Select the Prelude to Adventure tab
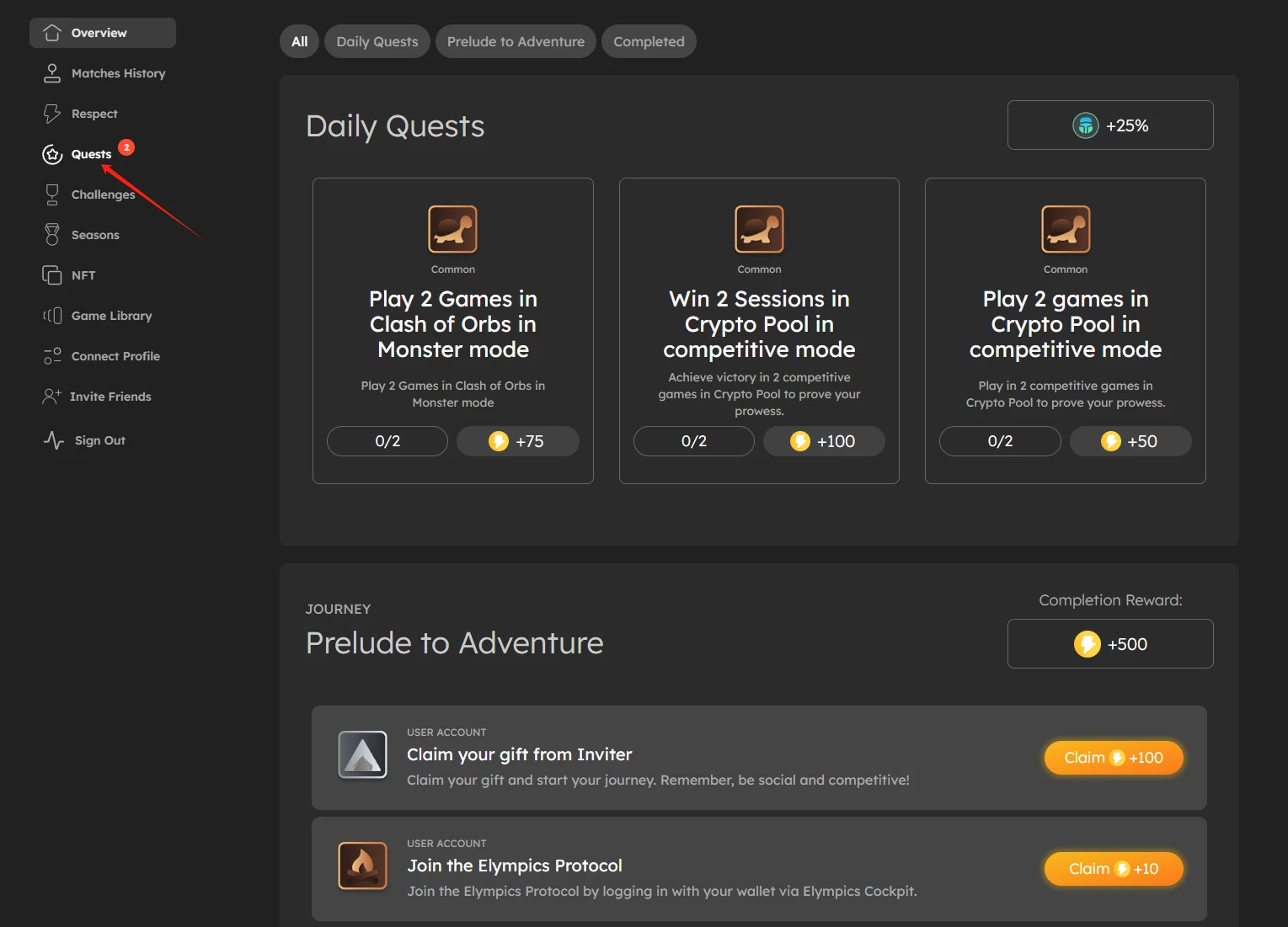The image size is (1288, 927). coord(515,40)
